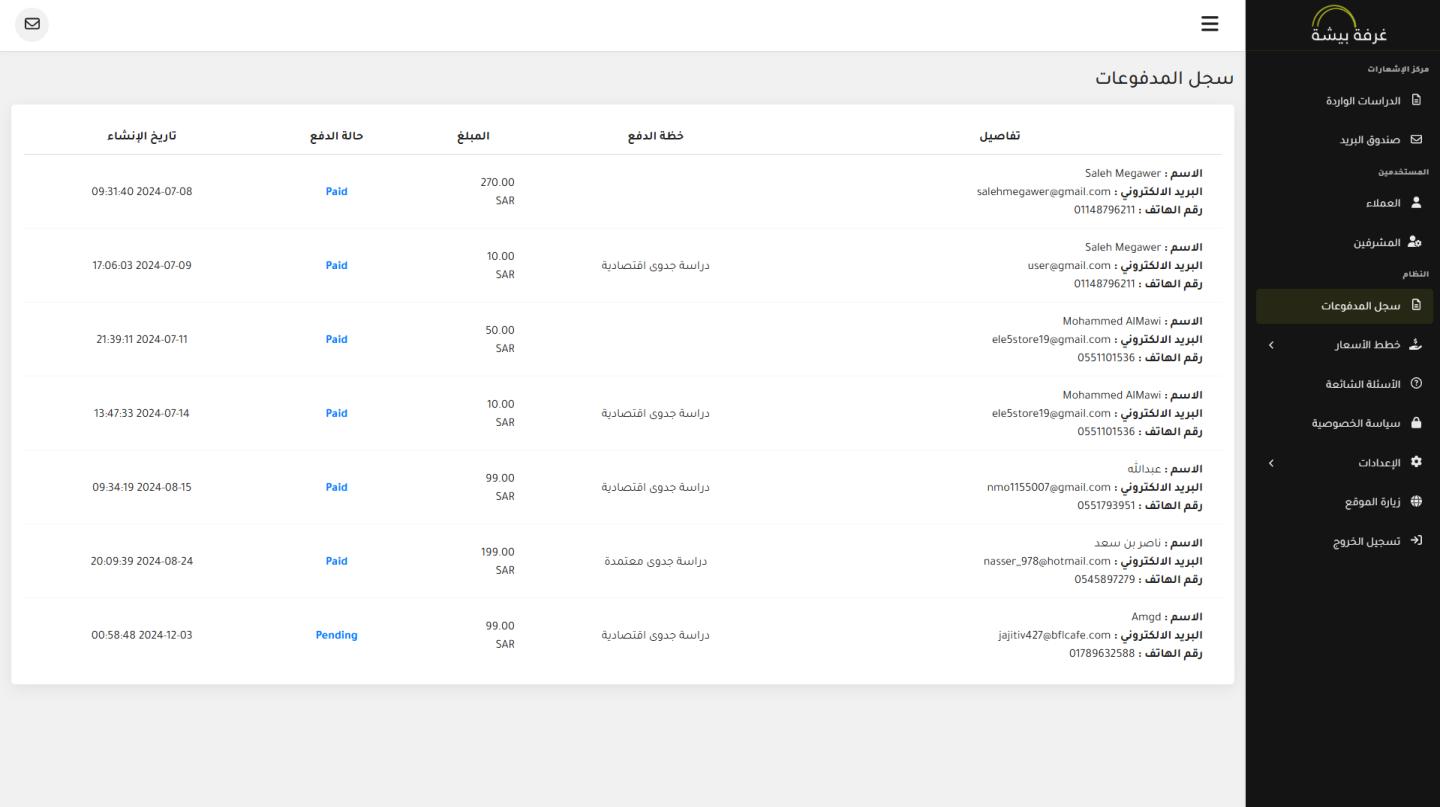Click the question mark icon beside الأسئلة الشائعة

click(1416, 384)
